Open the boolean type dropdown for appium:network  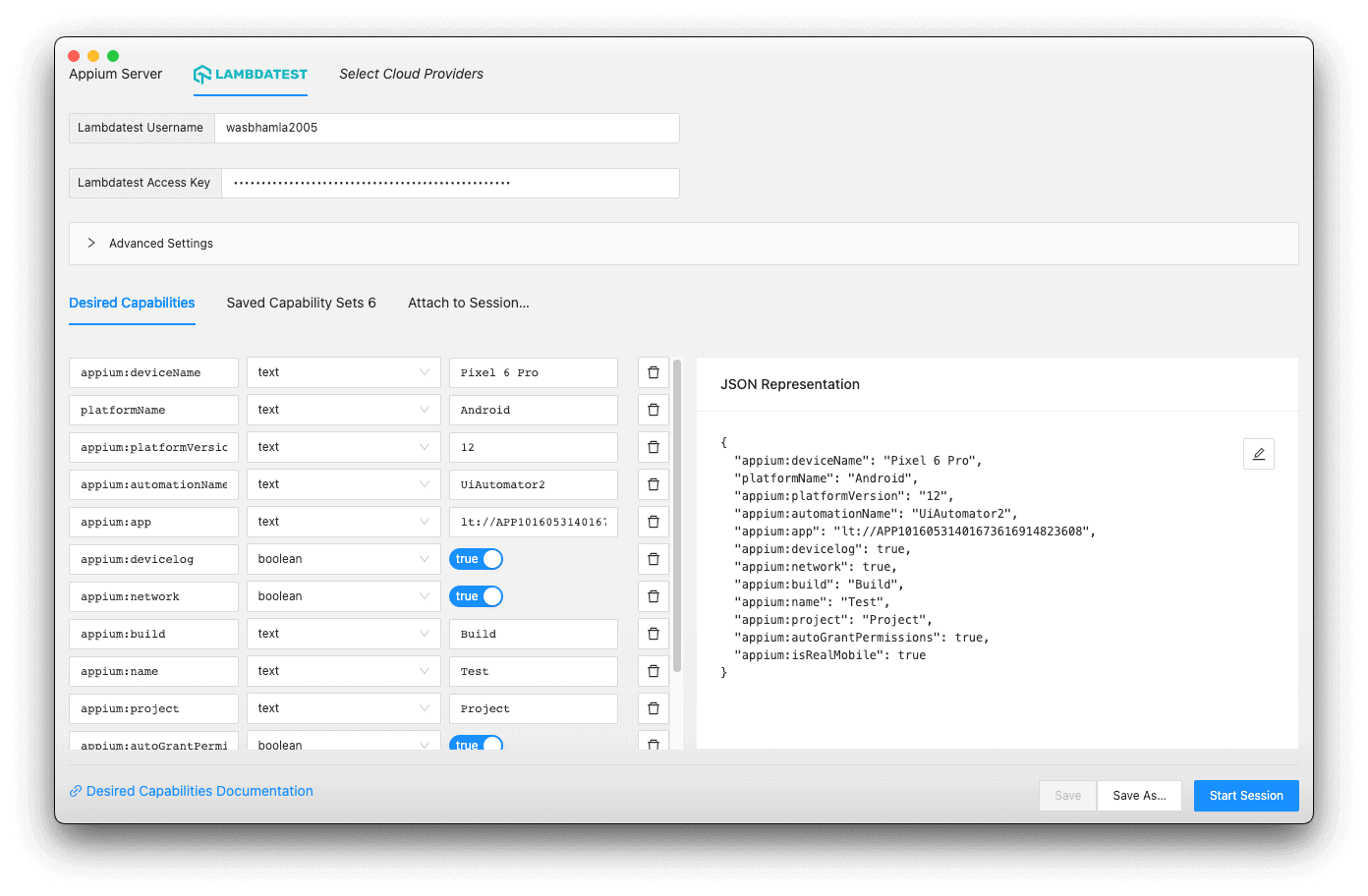(343, 595)
